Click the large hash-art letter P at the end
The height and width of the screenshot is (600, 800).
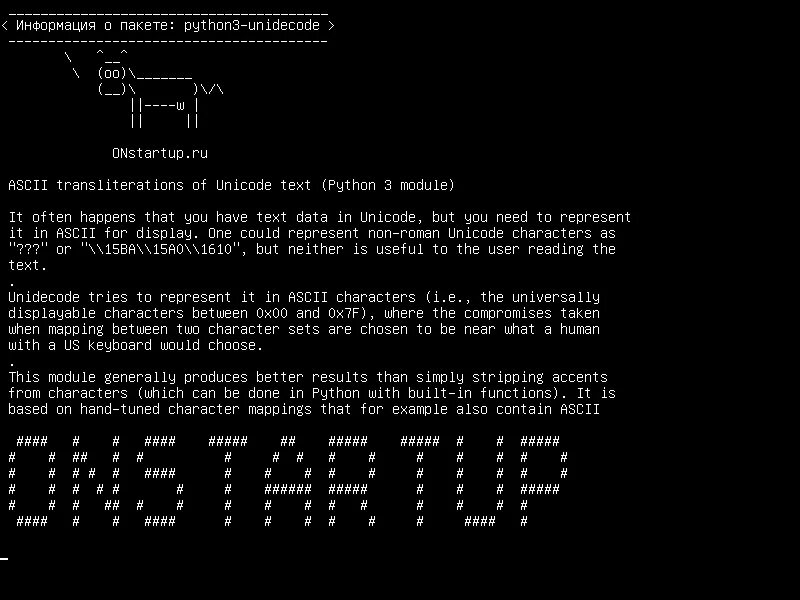(544, 481)
